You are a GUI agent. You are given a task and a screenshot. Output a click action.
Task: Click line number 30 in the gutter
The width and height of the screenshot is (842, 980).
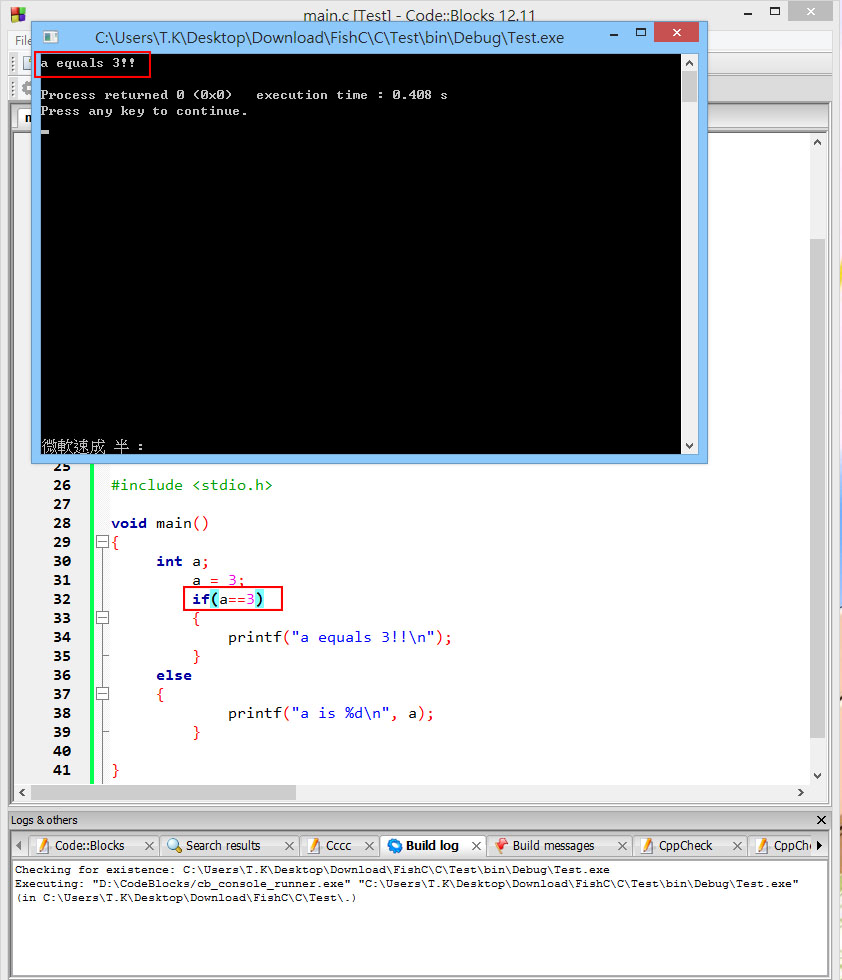click(x=62, y=561)
